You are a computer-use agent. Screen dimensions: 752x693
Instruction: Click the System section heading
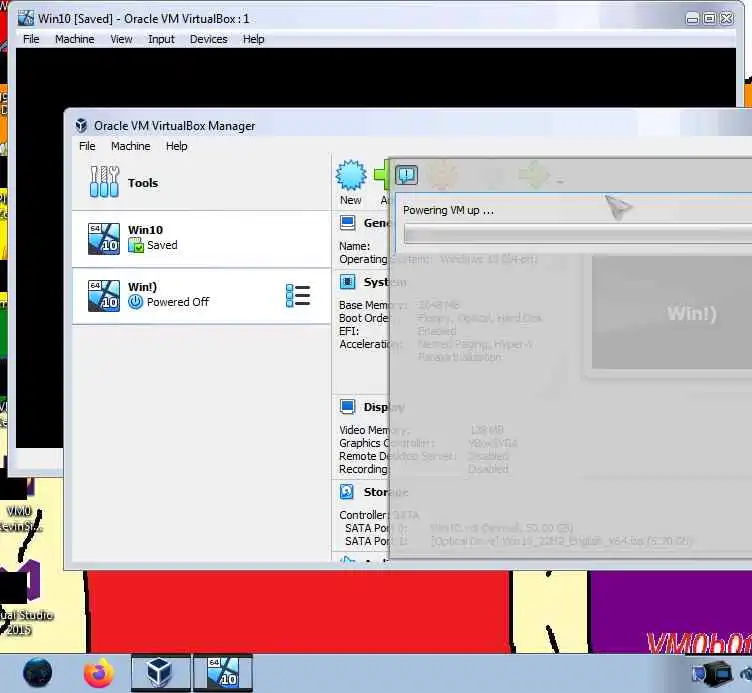(385, 282)
